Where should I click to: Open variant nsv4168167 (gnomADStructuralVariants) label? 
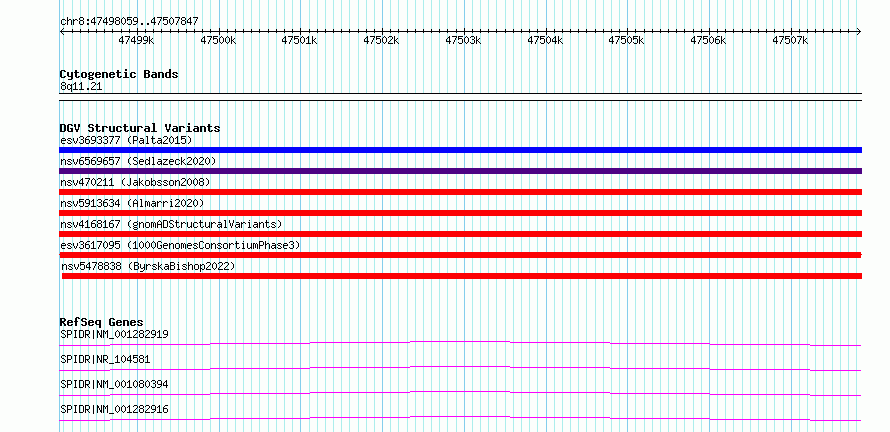click(x=171, y=224)
